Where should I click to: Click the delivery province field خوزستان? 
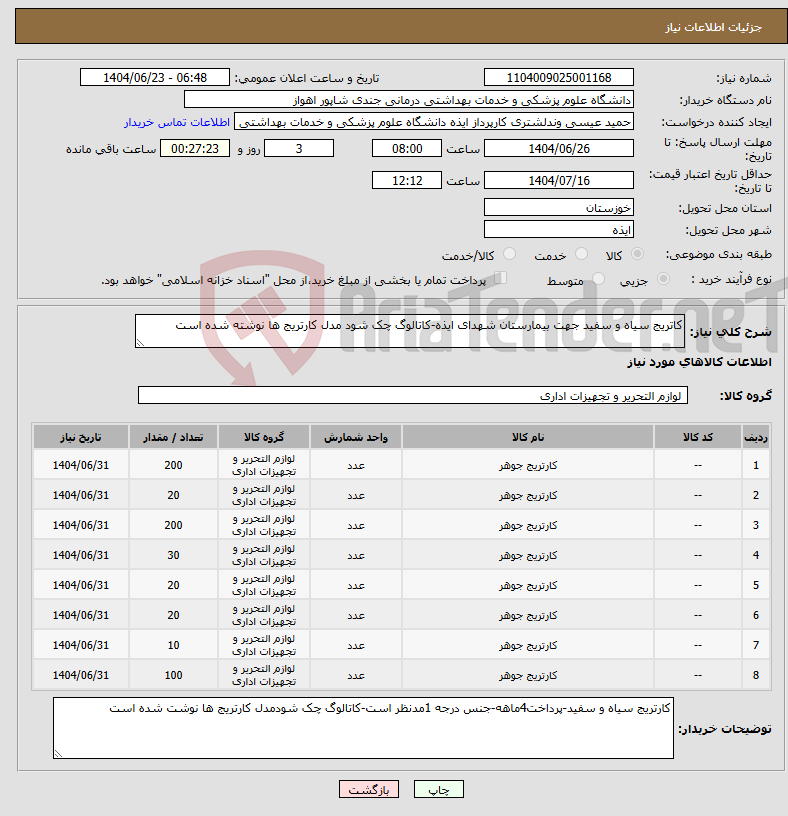pyautogui.click(x=558, y=207)
